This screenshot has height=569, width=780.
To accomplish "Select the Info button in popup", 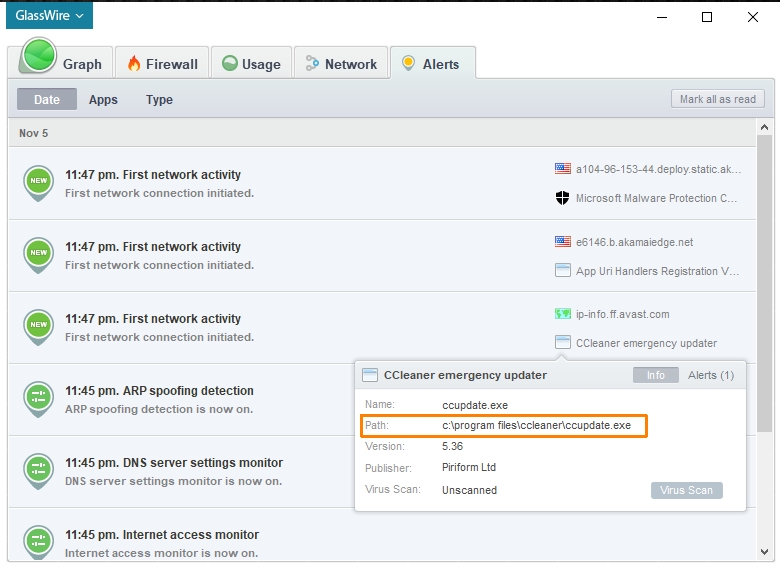I will [x=655, y=375].
